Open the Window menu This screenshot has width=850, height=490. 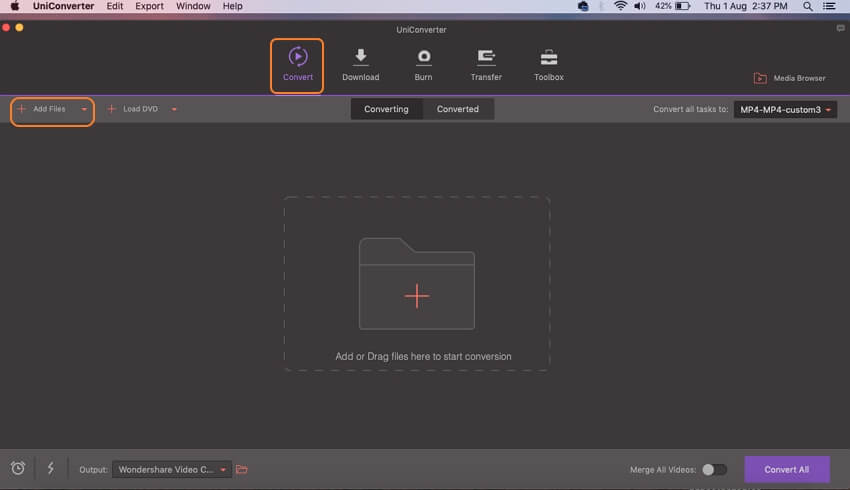click(193, 6)
